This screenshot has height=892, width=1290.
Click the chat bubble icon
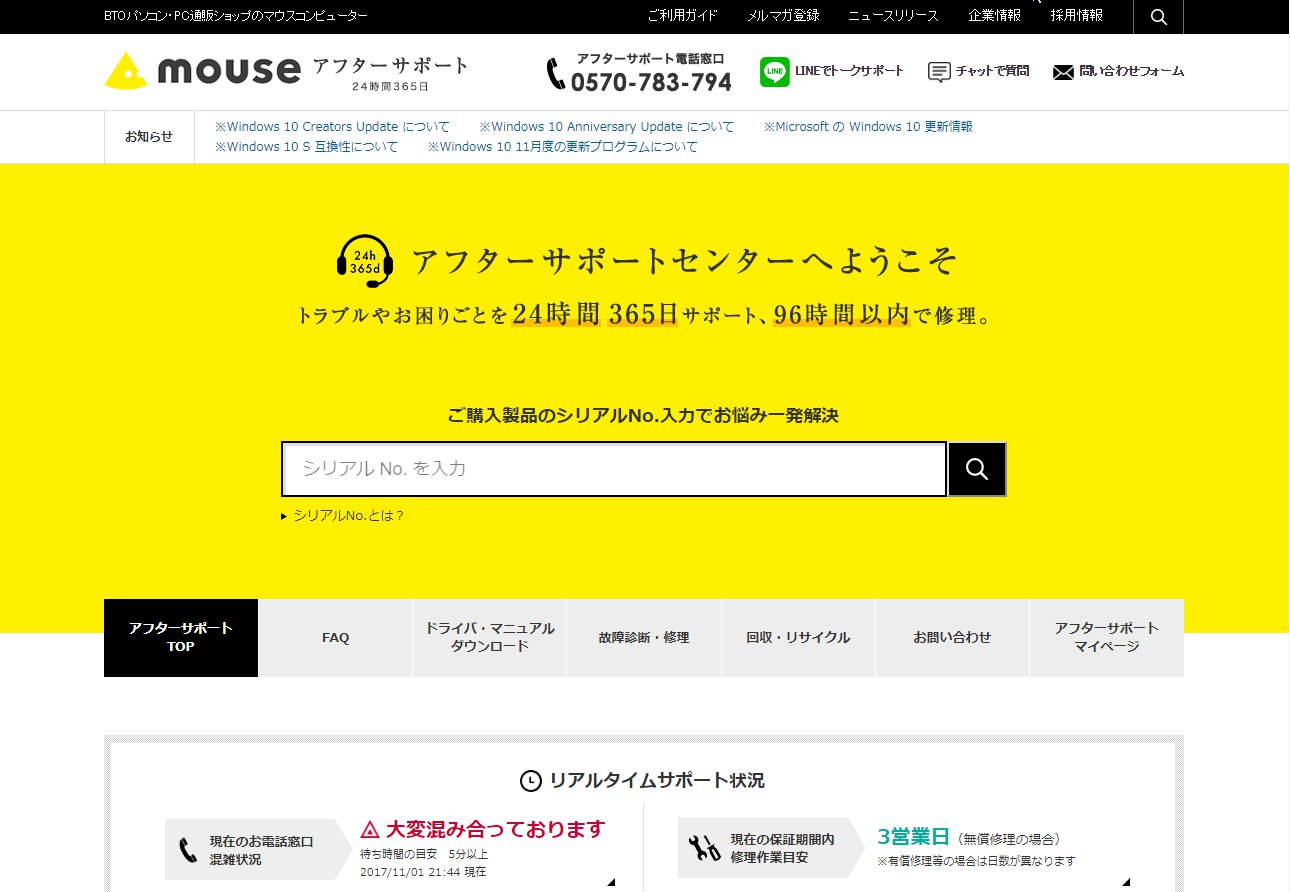[938, 72]
